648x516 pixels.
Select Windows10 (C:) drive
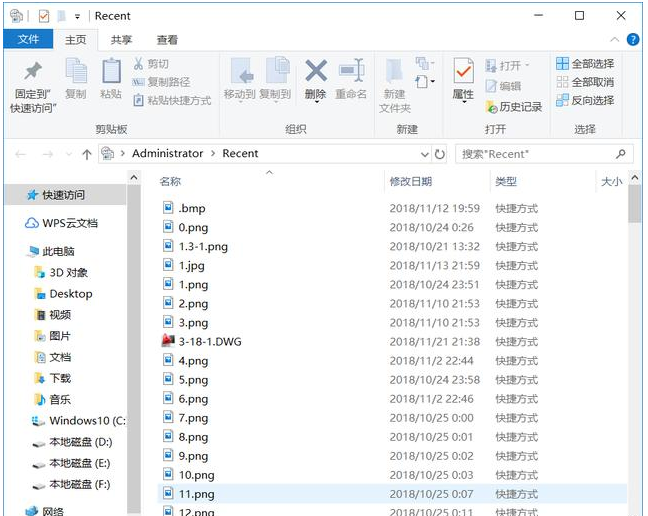[79, 421]
